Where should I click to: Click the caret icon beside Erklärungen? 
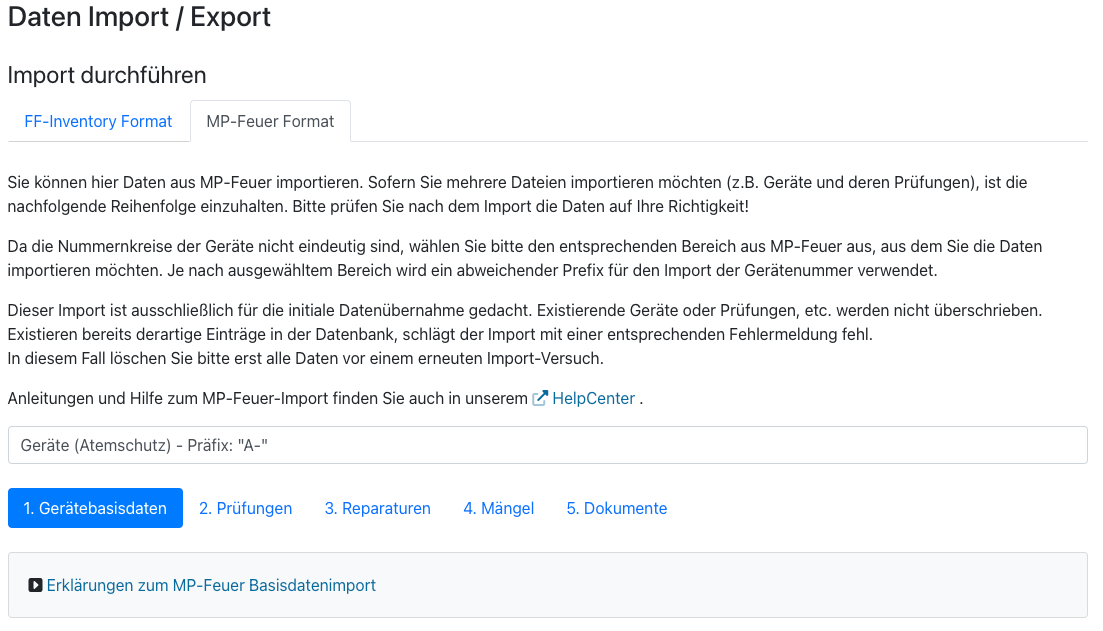35,585
